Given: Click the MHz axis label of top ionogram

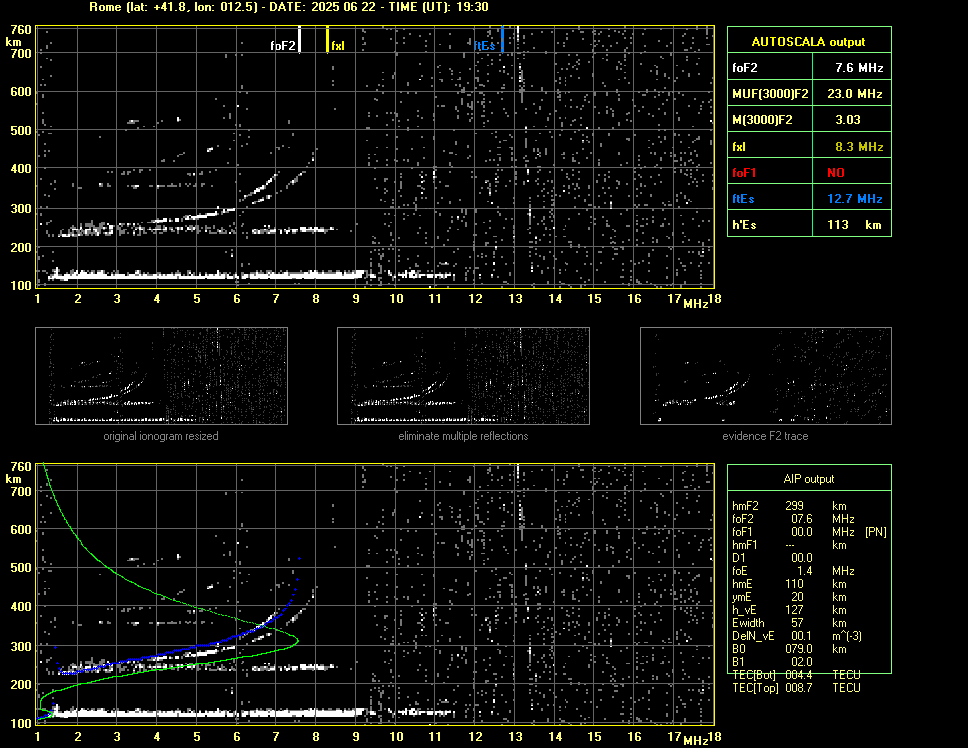Looking at the screenshot, I should pos(696,304).
